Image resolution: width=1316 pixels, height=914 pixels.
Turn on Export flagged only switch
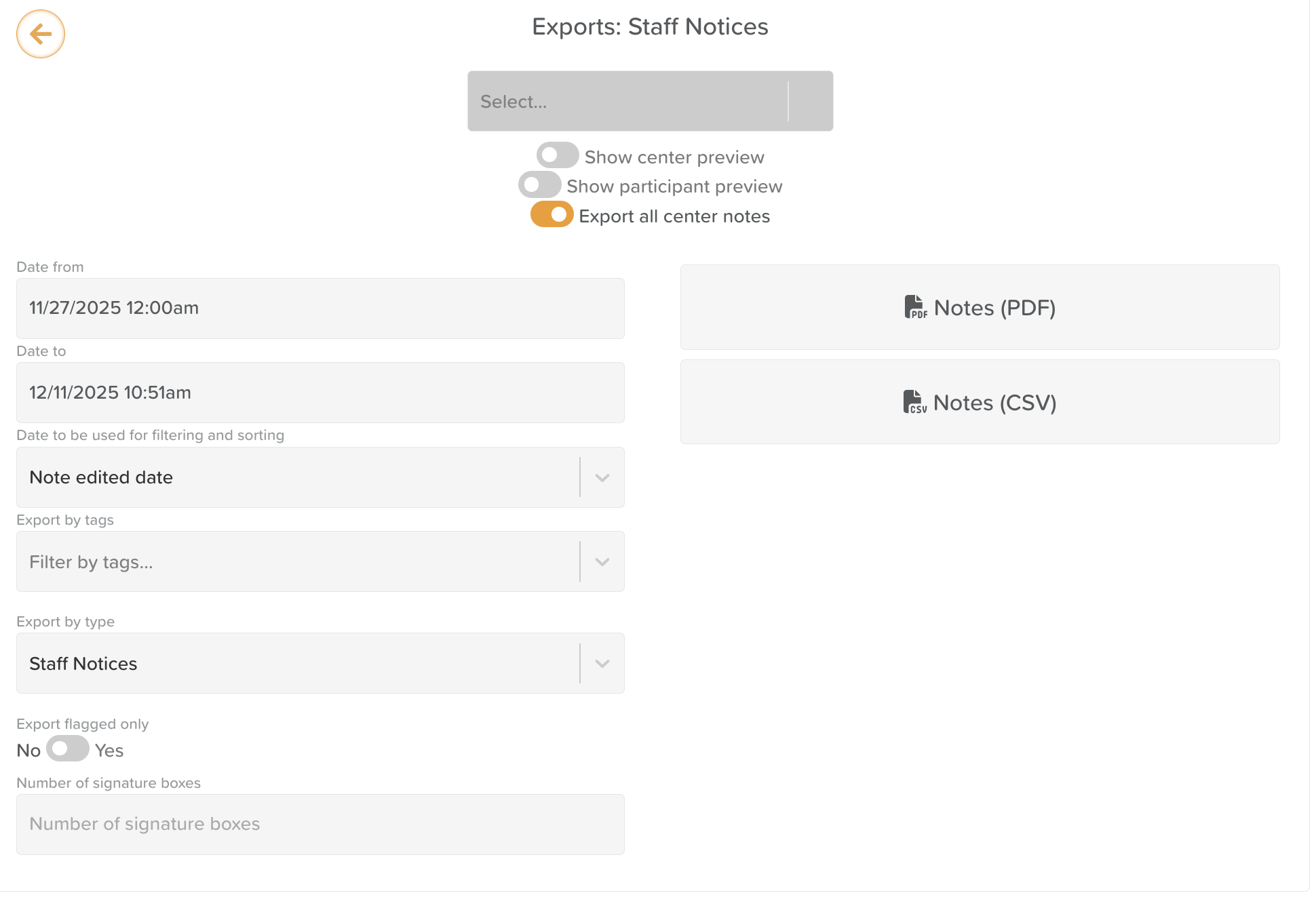(68, 749)
